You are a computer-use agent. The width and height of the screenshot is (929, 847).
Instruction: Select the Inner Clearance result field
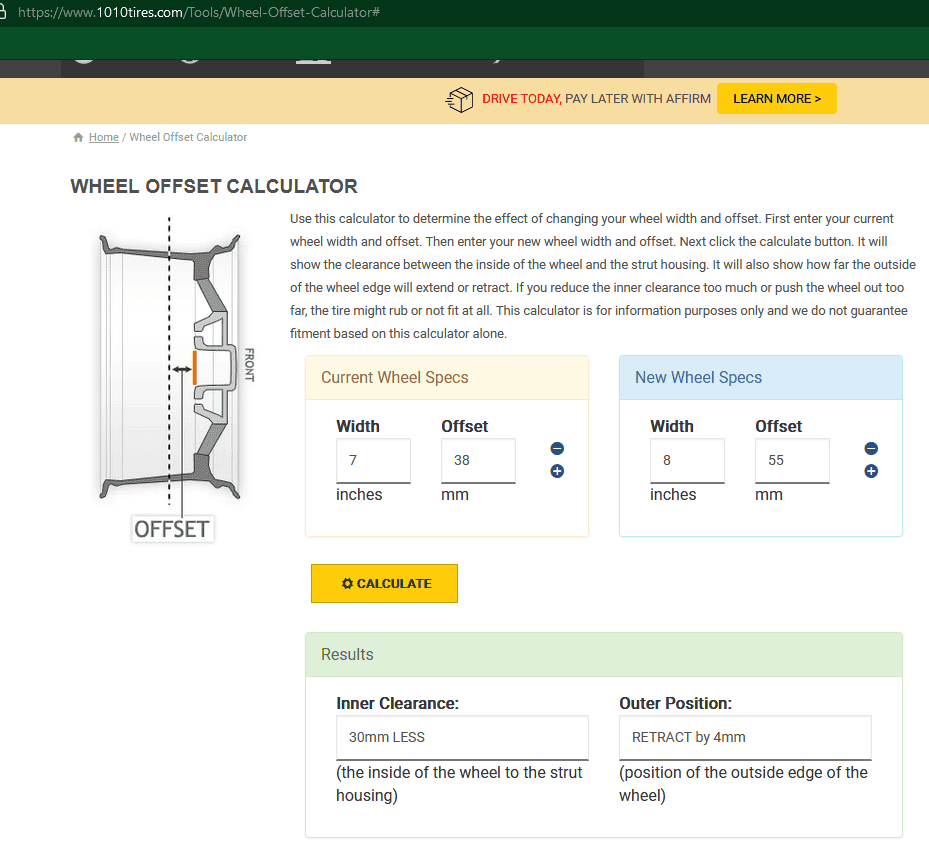[x=462, y=737]
